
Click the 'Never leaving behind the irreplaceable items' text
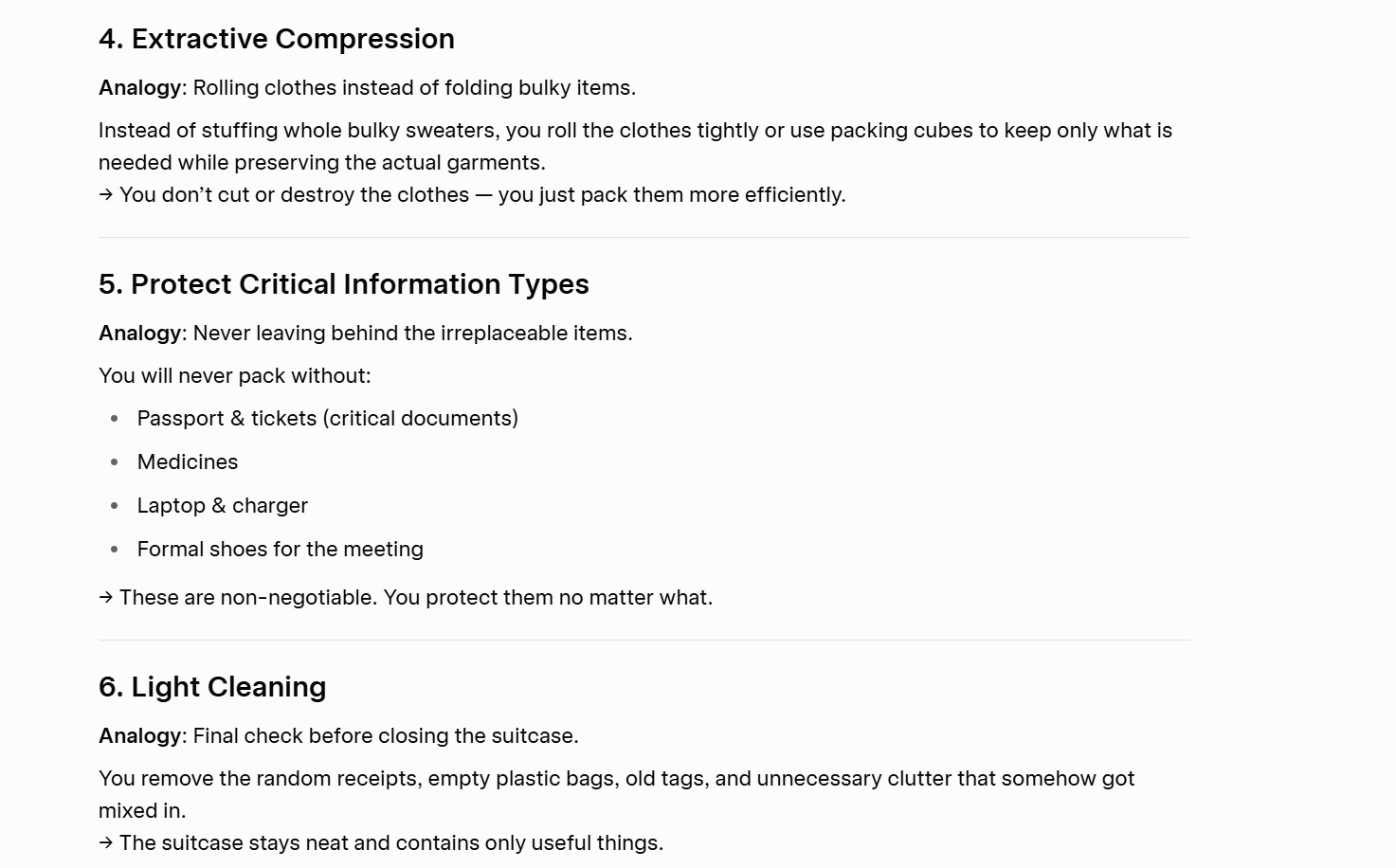412,334
